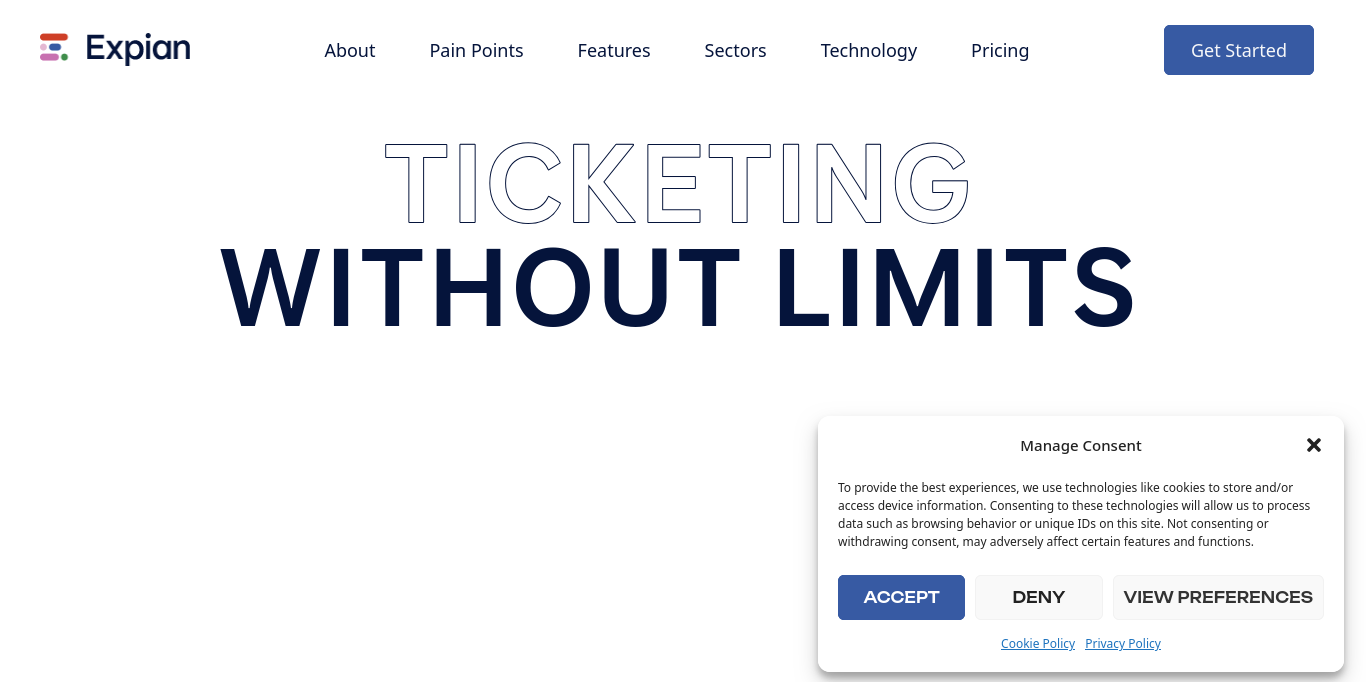Click the Expian wordmark text
Viewport: 1366px width, 682px height.
pyautogui.click(x=138, y=49)
